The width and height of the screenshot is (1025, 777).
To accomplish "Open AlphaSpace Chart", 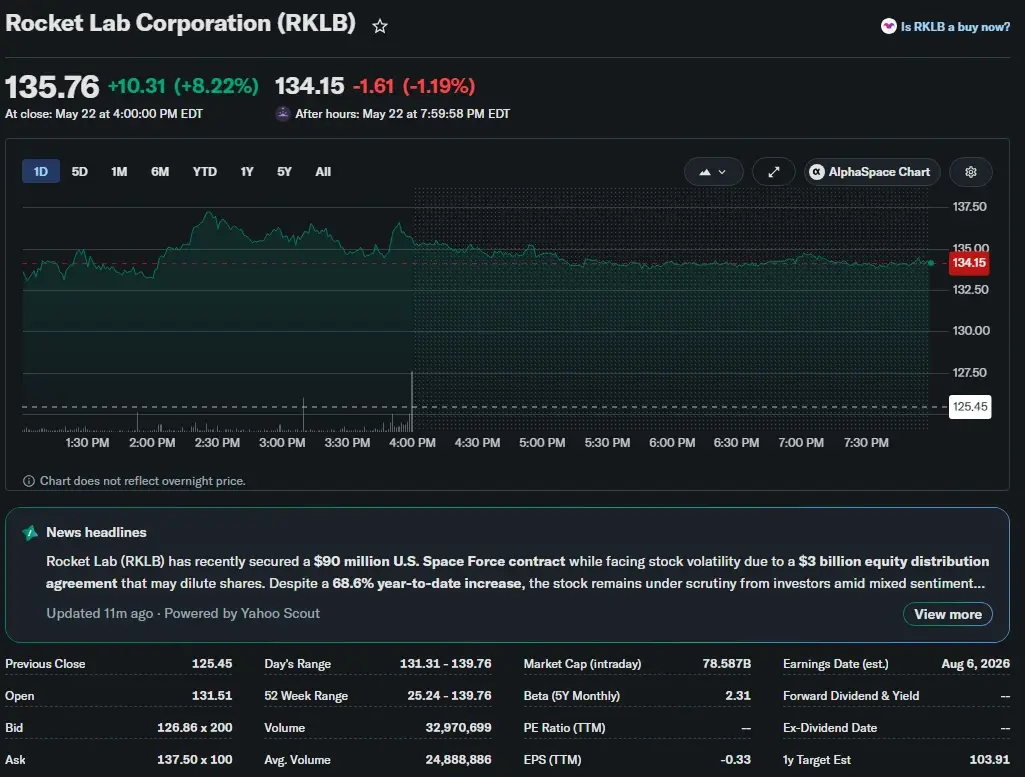I will pyautogui.click(x=871, y=172).
